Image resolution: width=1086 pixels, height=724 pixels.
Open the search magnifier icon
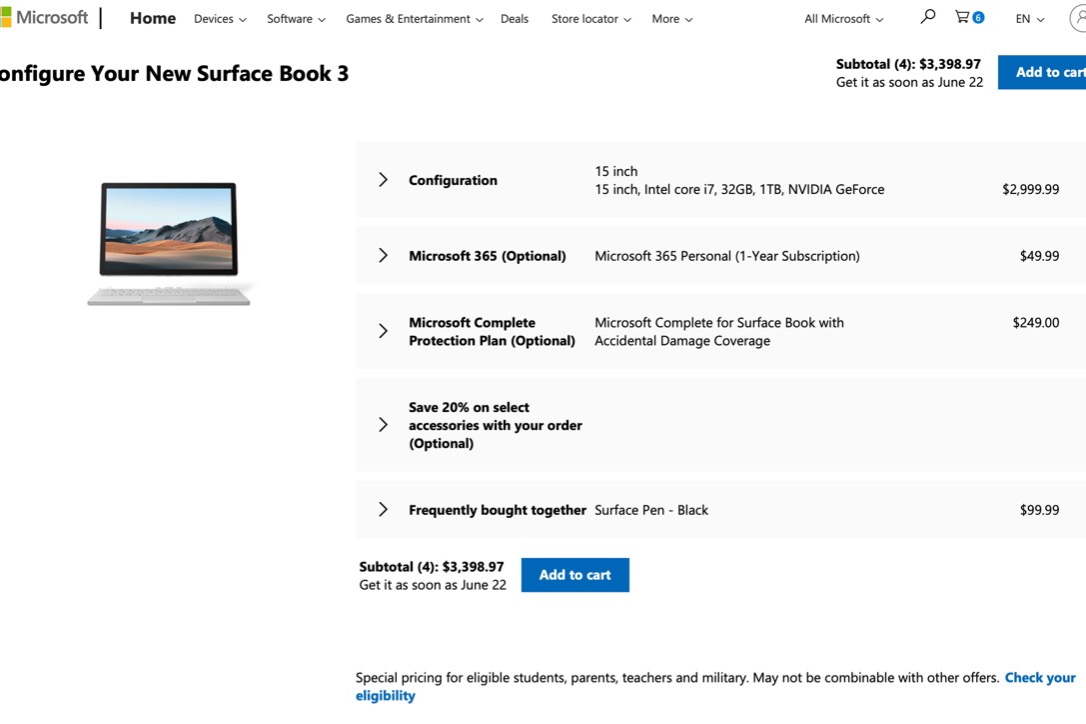tap(927, 17)
